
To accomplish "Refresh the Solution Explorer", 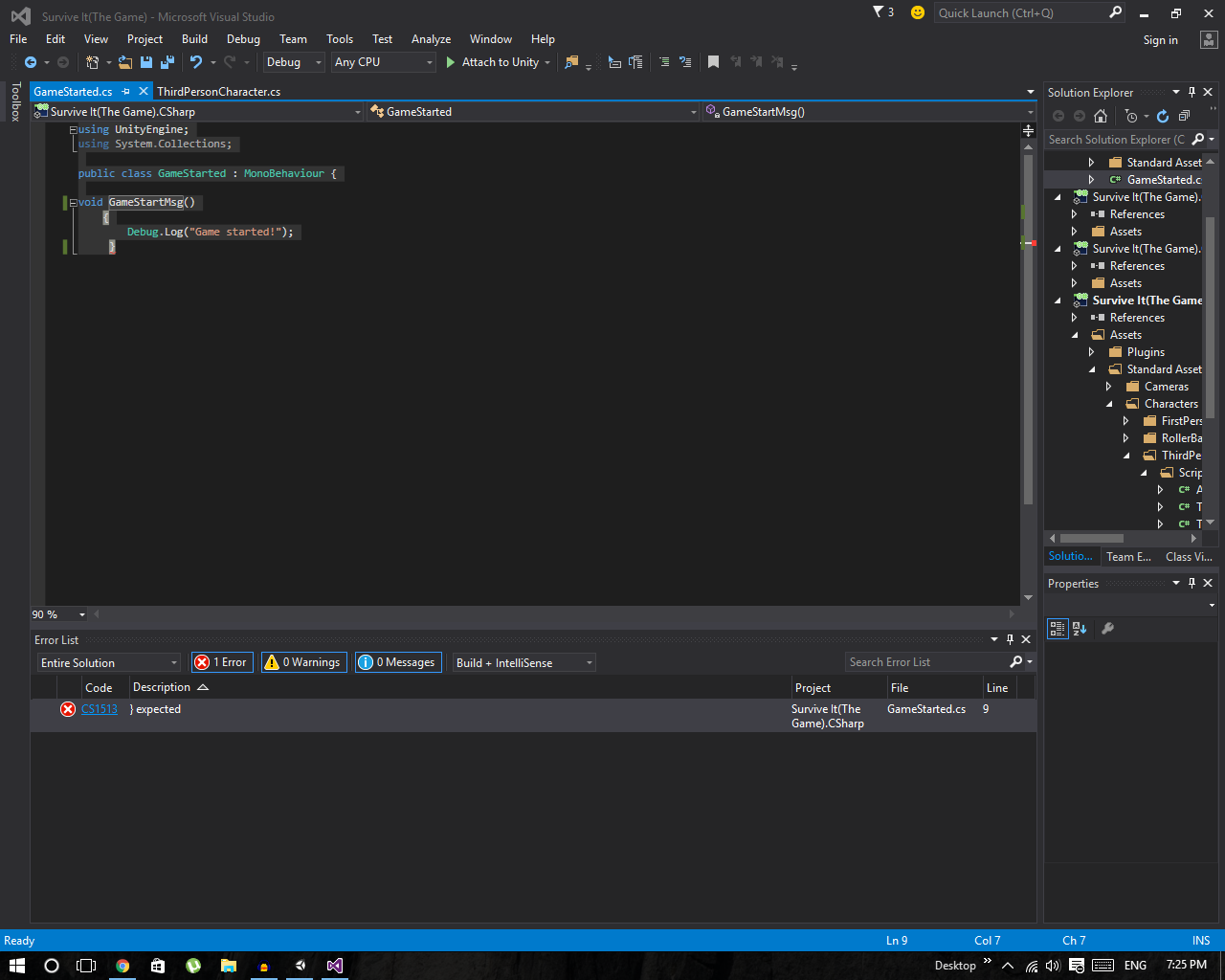I will click(1163, 116).
